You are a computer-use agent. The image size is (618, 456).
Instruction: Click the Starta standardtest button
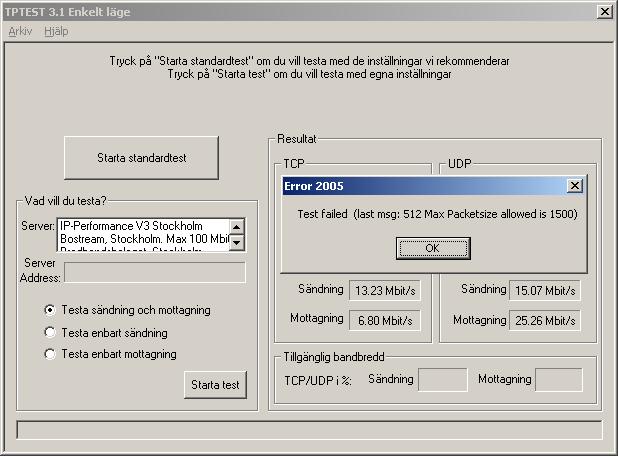tap(141, 158)
